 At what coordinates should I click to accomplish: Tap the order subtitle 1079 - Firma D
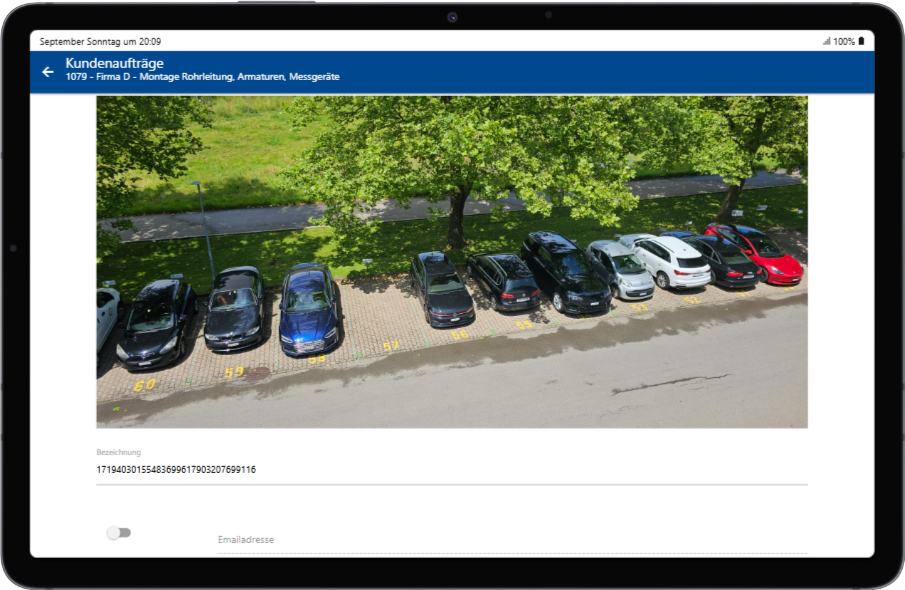(x=202, y=77)
